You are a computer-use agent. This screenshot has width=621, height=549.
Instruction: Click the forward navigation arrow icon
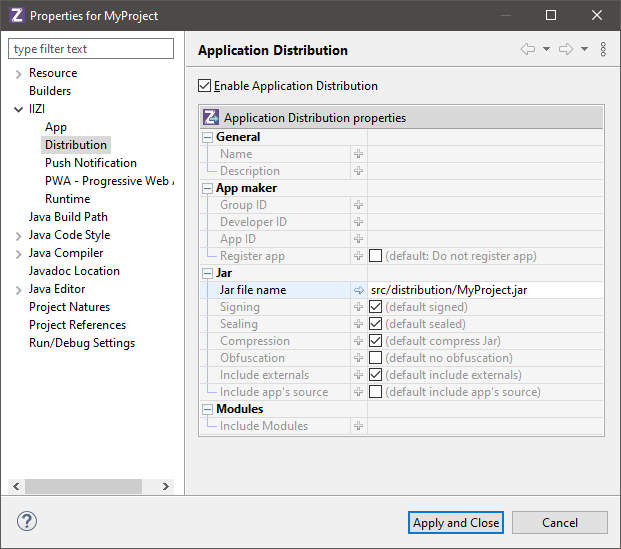566,50
